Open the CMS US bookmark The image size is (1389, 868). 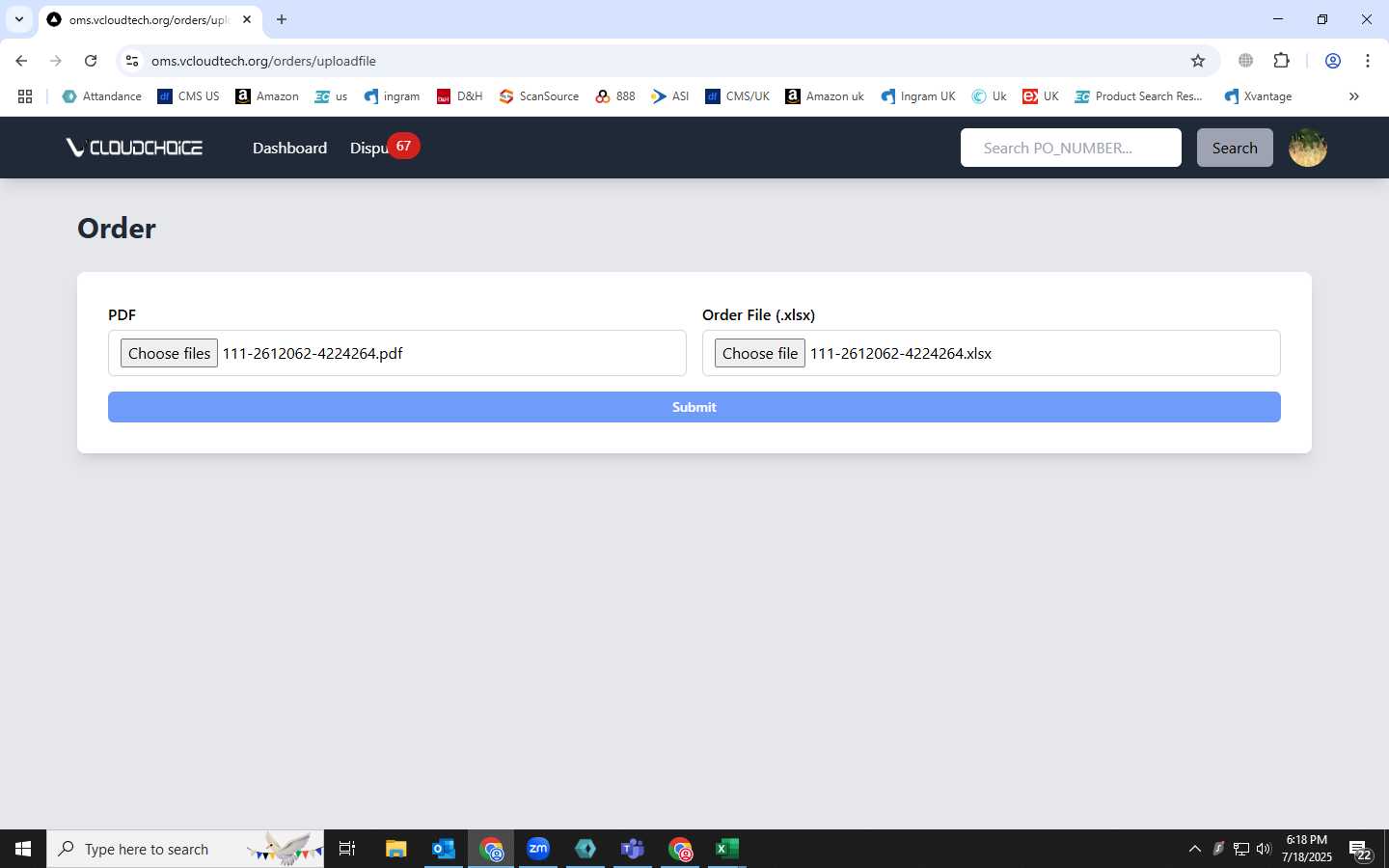point(188,96)
